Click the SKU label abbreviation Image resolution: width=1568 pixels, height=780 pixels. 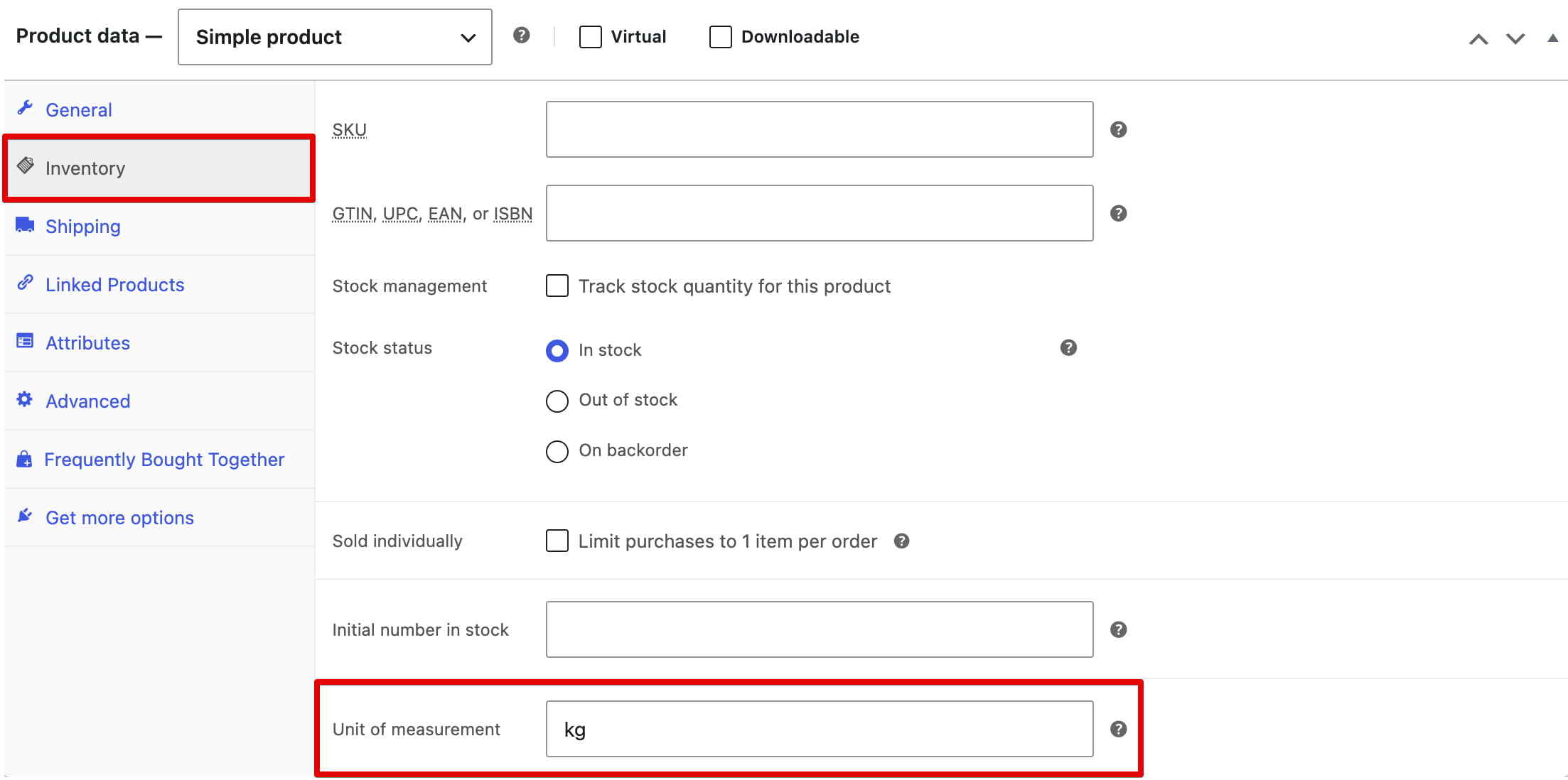pyautogui.click(x=350, y=130)
